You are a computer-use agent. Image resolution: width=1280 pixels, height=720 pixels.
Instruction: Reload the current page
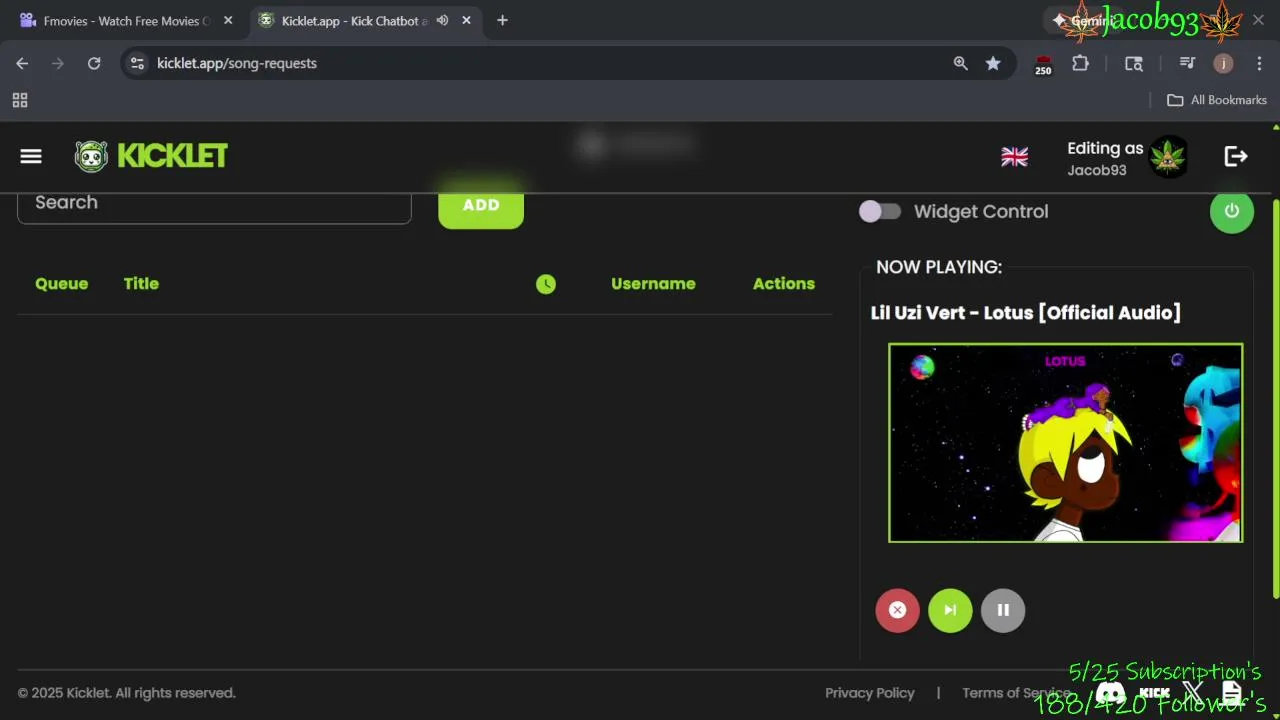click(94, 63)
